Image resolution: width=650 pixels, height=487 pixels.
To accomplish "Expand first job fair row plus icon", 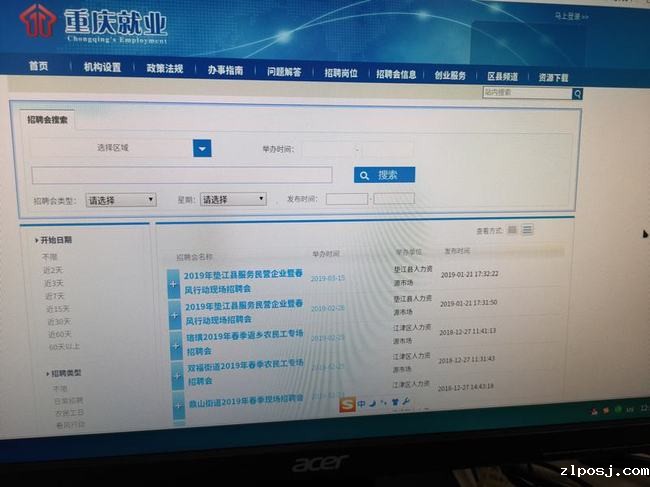I will click(174, 284).
